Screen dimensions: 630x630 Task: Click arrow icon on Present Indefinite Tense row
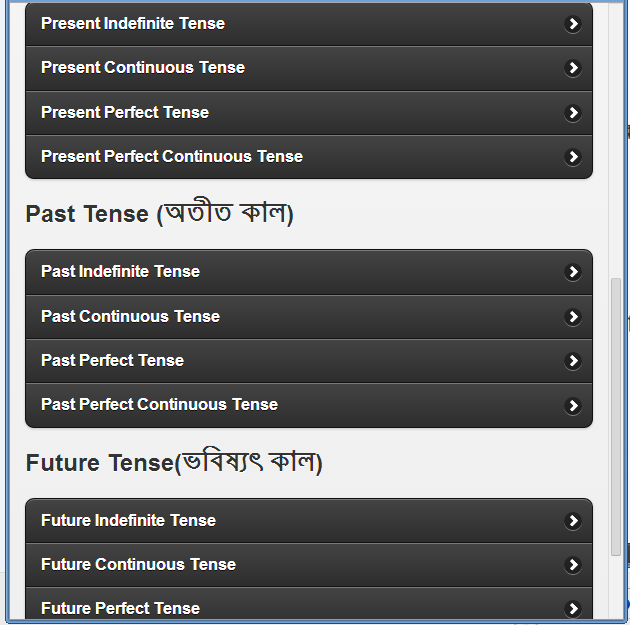tap(573, 24)
